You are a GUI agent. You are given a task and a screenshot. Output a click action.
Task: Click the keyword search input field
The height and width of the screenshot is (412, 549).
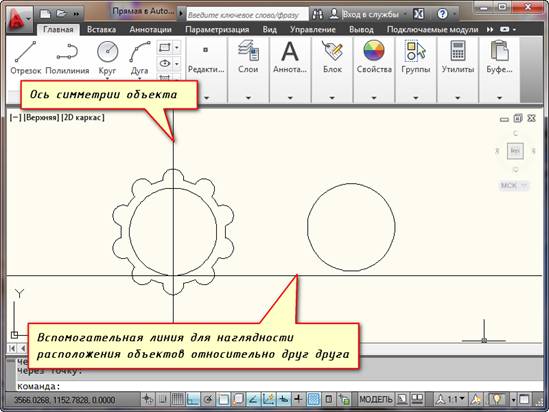click(247, 15)
